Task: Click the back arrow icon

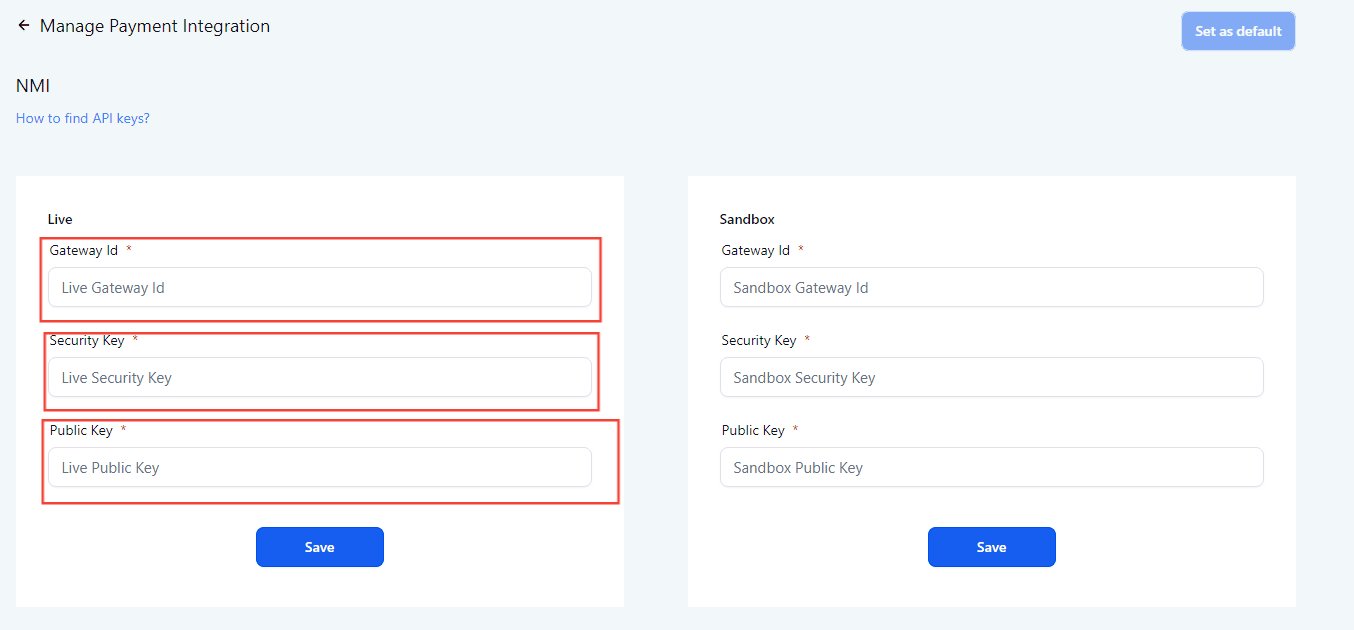Action: (24, 26)
